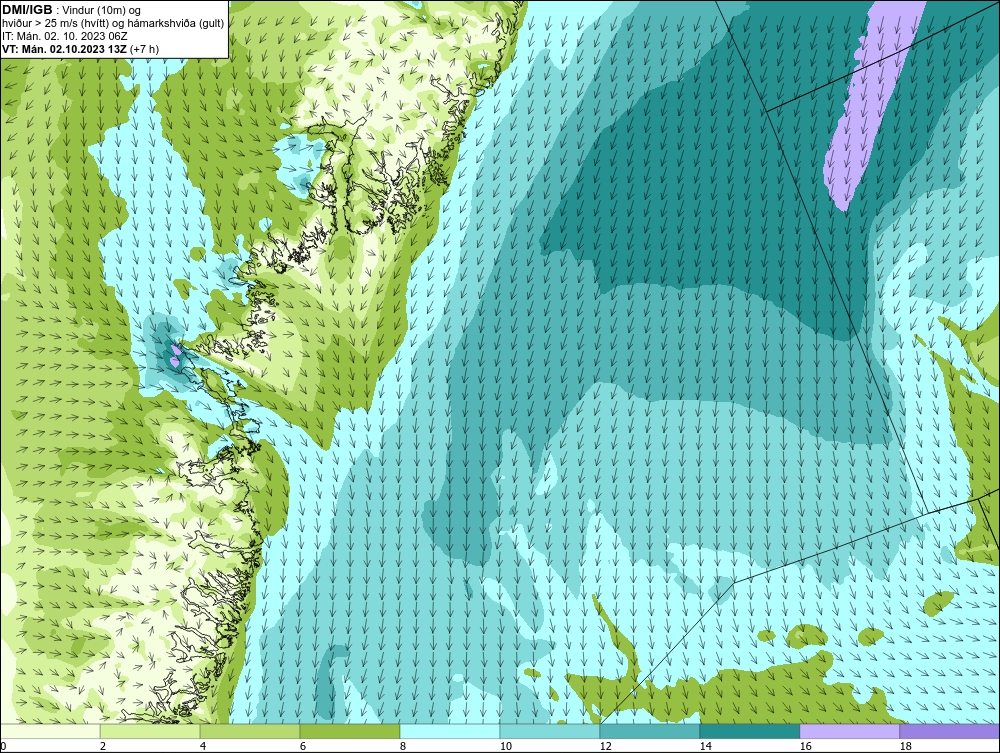Click the legend label '4'

click(x=203, y=746)
